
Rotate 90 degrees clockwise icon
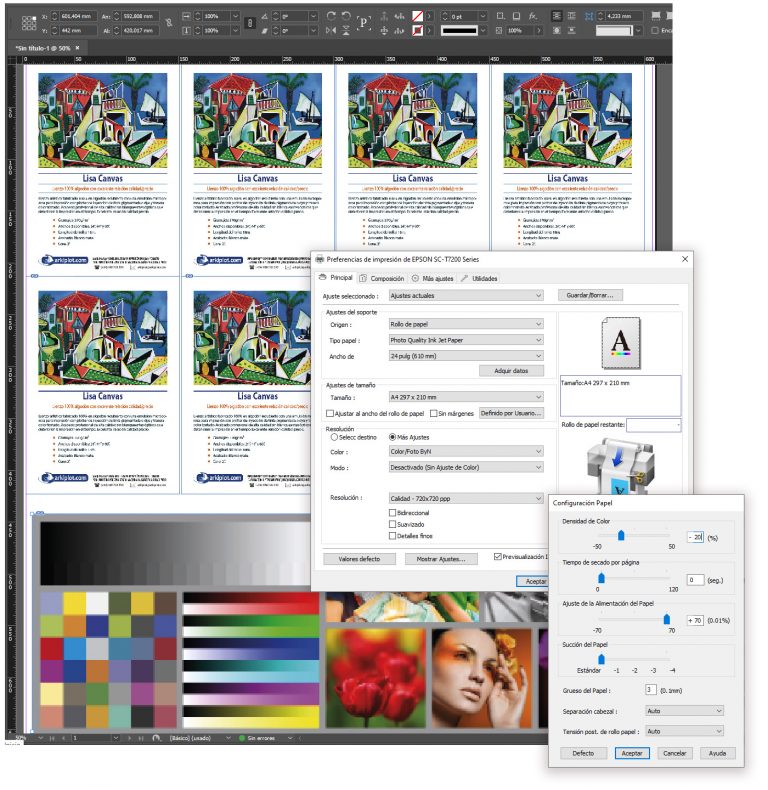coord(331,16)
